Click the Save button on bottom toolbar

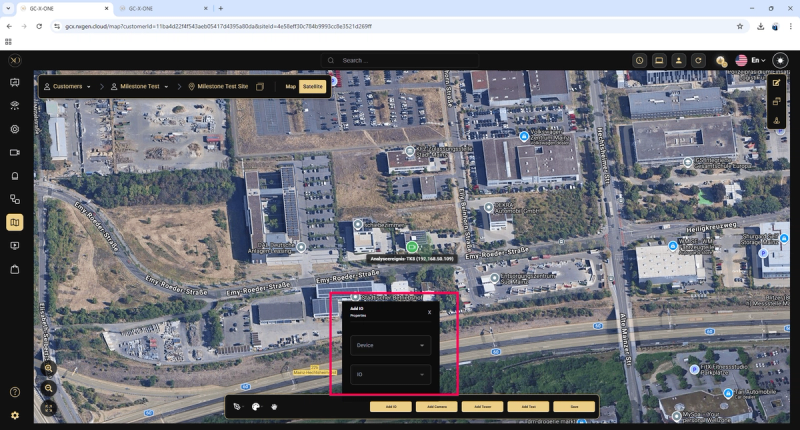(x=574, y=407)
